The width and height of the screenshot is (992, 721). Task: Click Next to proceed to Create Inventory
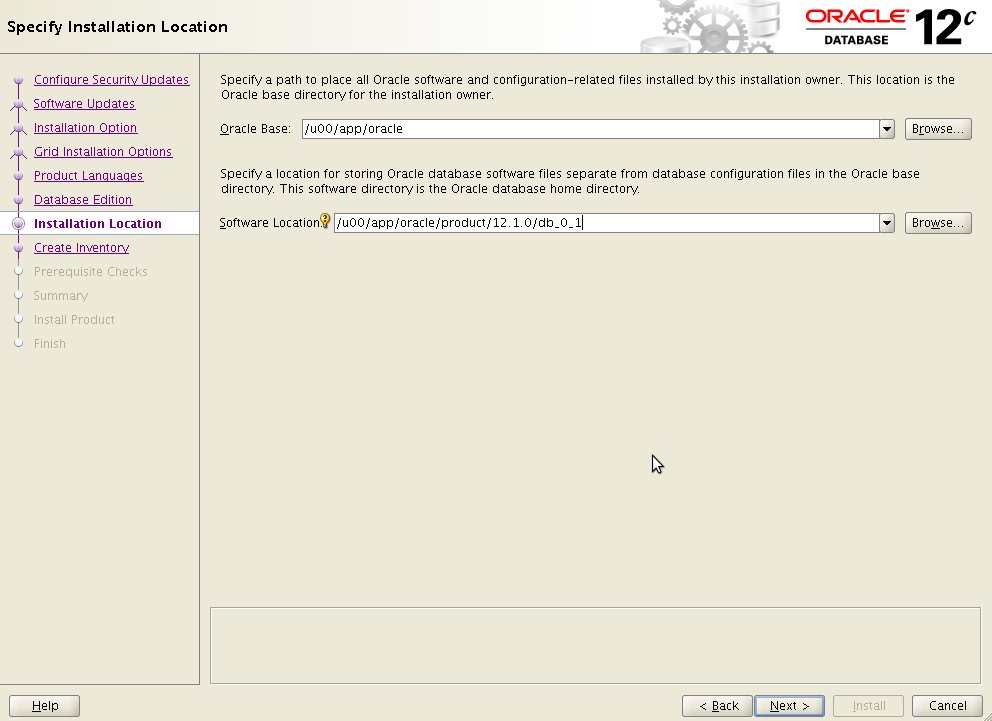(x=789, y=705)
